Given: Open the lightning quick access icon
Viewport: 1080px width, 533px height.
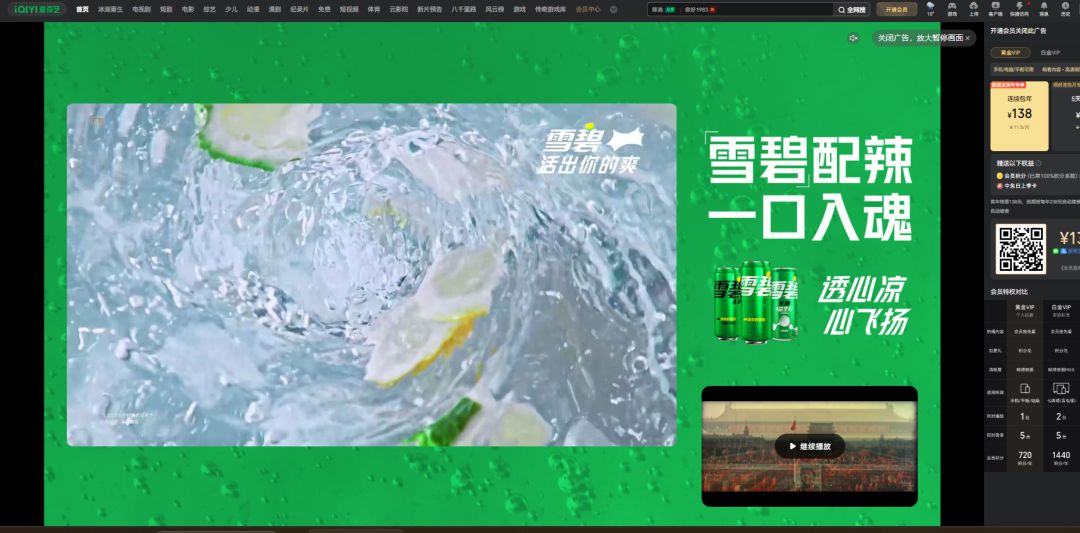Looking at the screenshot, I should [1019, 8].
